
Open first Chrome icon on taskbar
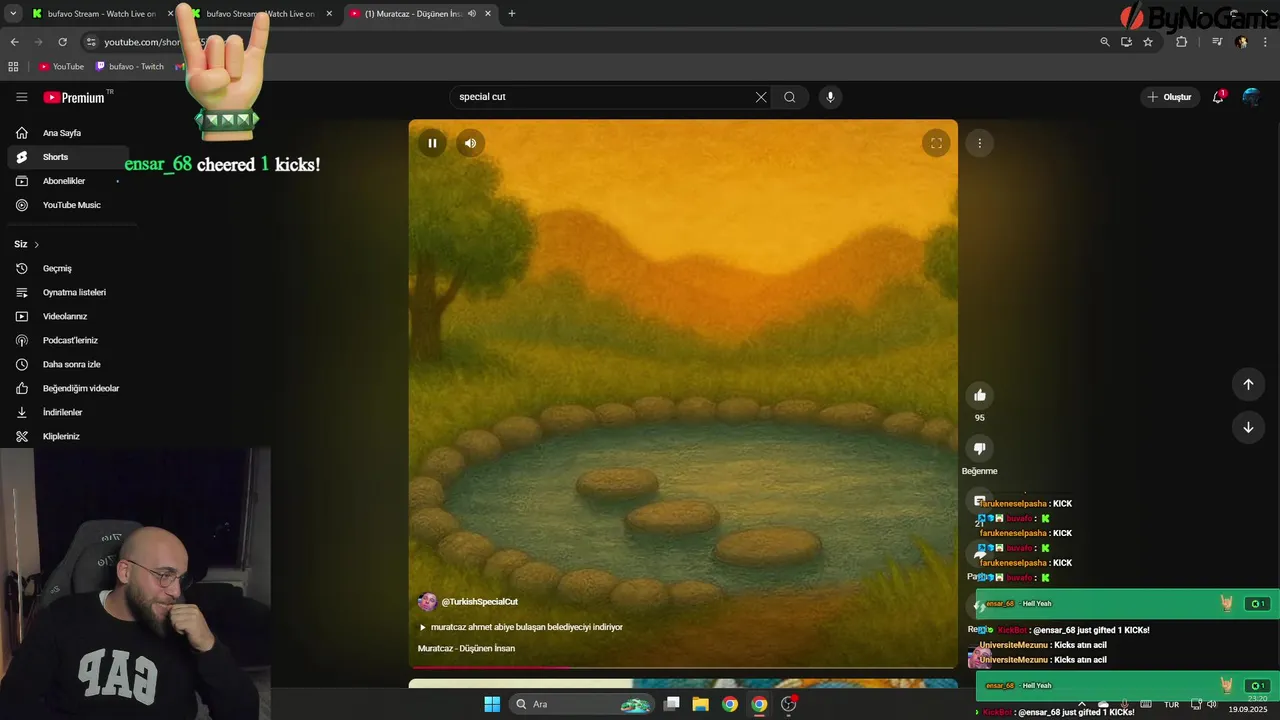click(730, 704)
